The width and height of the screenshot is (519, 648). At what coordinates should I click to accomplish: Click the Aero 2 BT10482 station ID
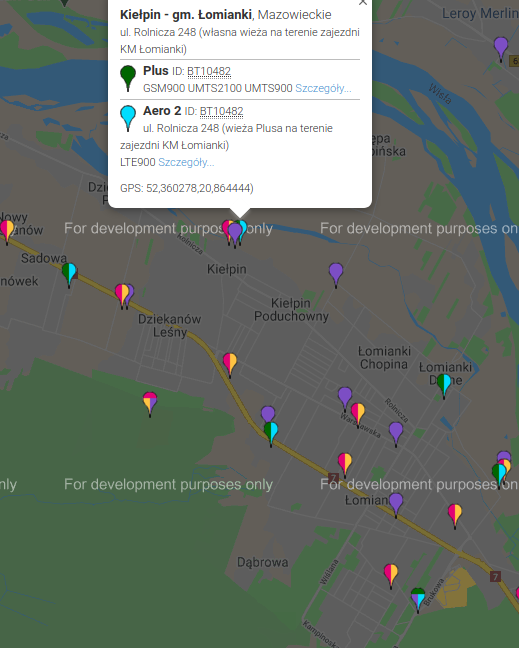[221, 112]
